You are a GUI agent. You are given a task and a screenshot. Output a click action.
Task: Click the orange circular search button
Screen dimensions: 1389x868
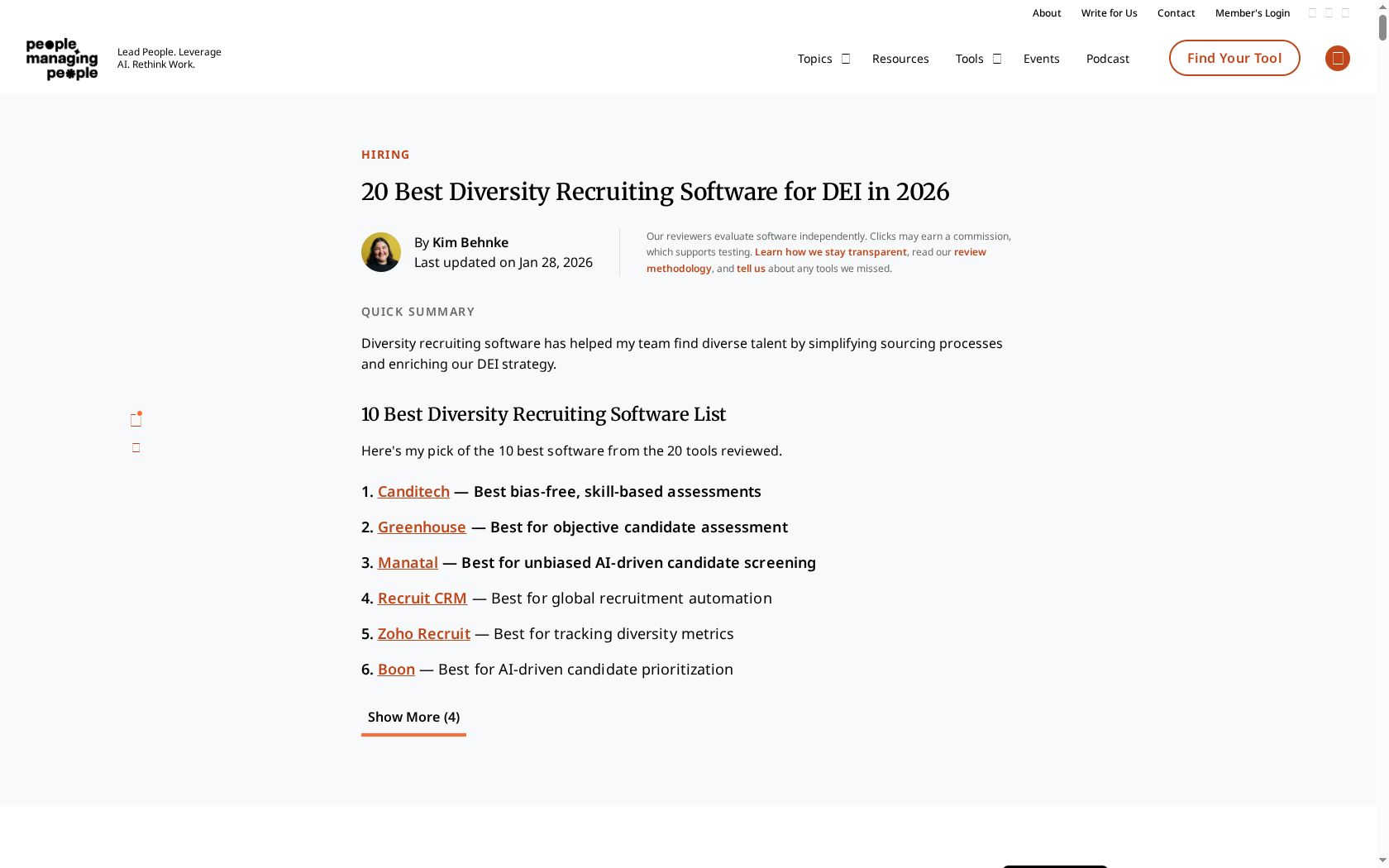point(1337,58)
